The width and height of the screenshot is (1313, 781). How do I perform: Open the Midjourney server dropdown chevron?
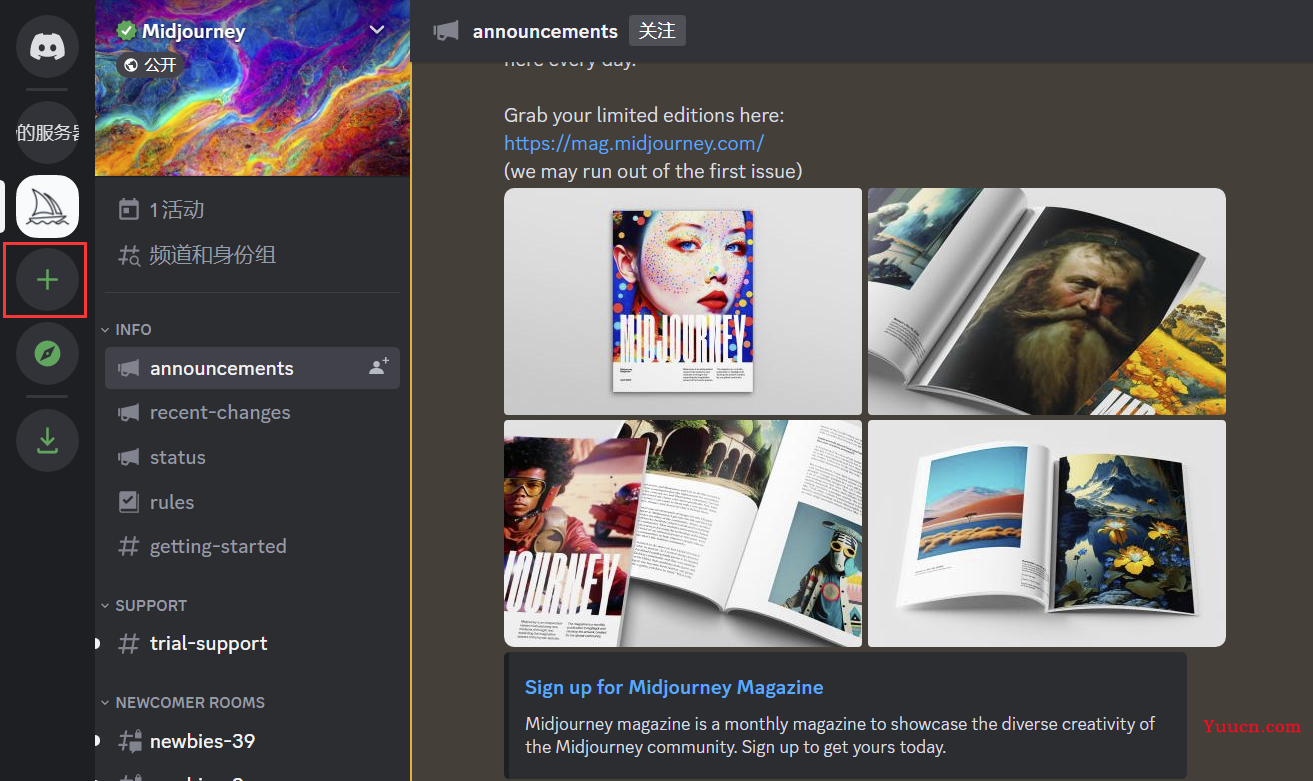377,30
